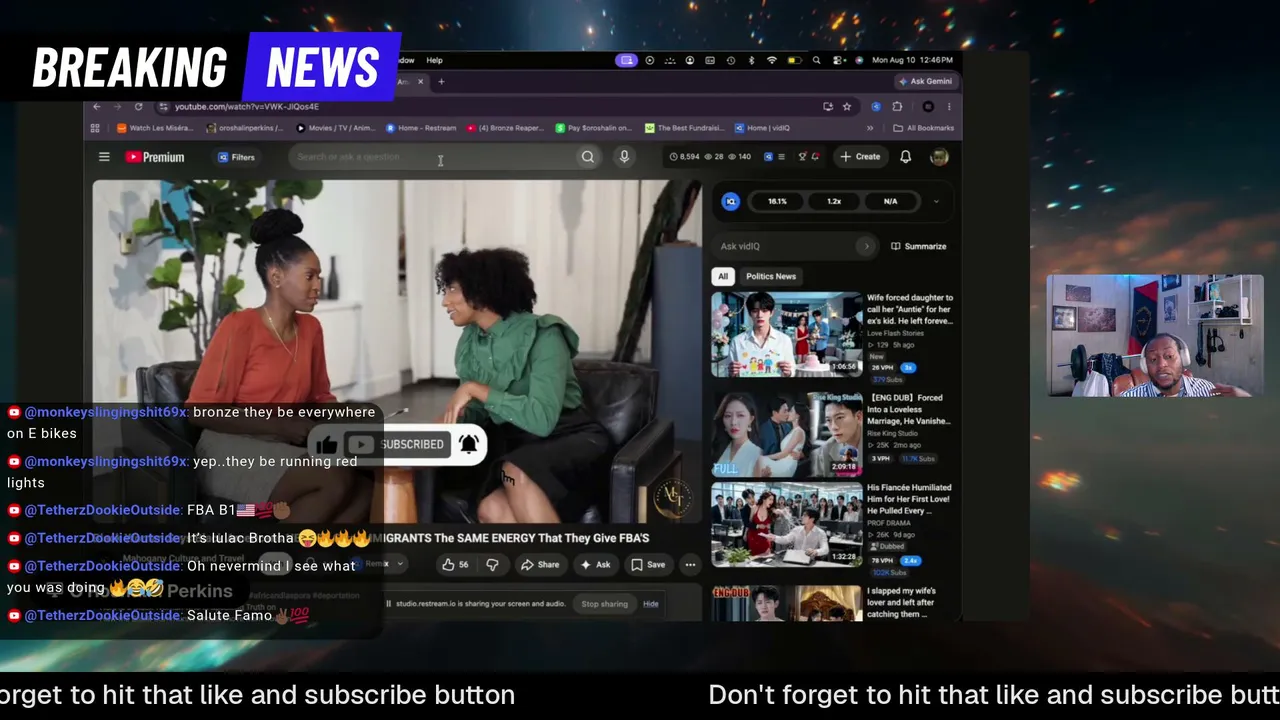The height and width of the screenshot is (720, 1280).
Task: Open the Help menu in the menu bar
Action: (434, 61)
